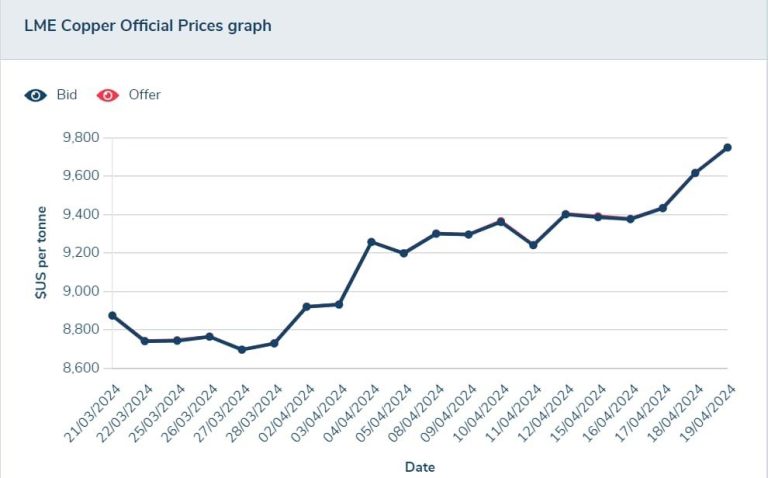Viewport: 768px width, 478px height.
Task: Select the 18/04/2024 price point
Action: (695, 173)
